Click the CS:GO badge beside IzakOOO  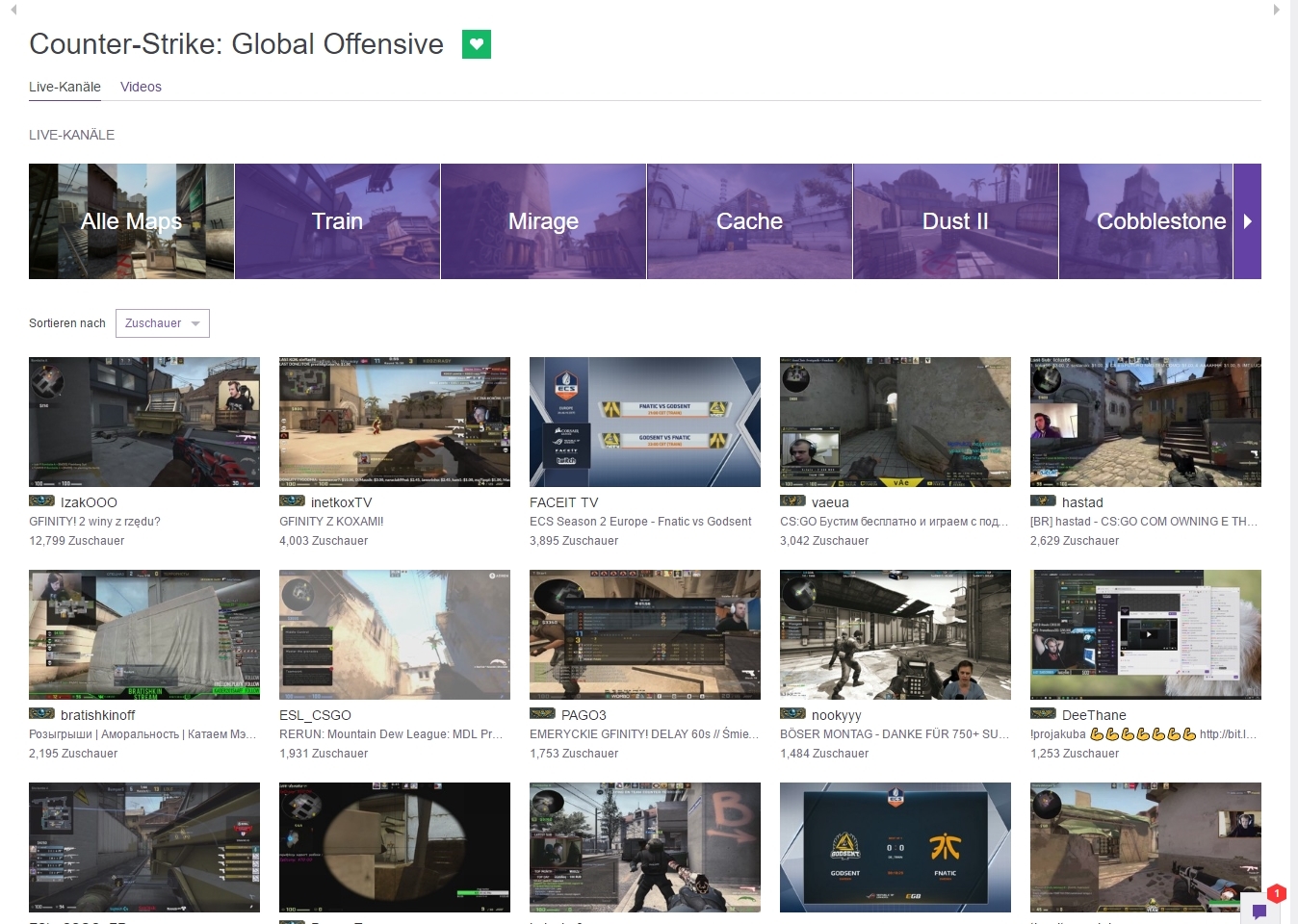click(x=41, y=501)
